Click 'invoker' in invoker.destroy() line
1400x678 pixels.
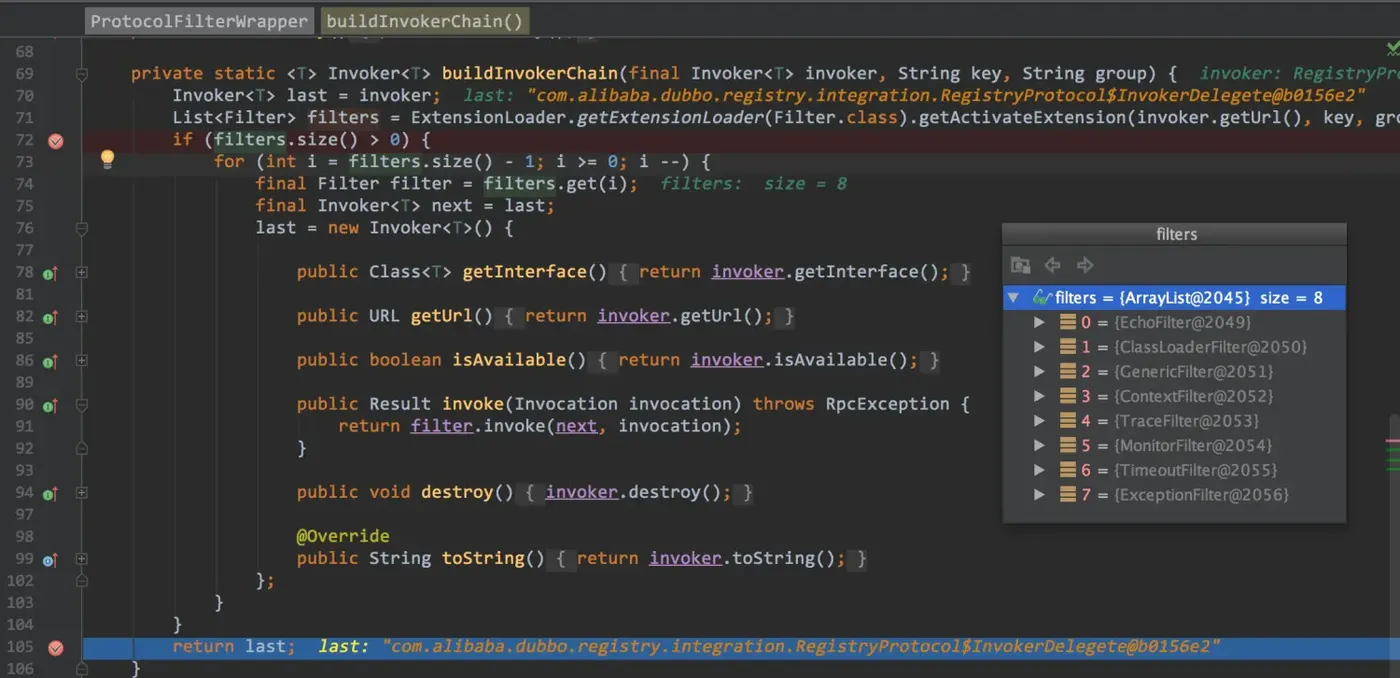[x=582, y=492]
